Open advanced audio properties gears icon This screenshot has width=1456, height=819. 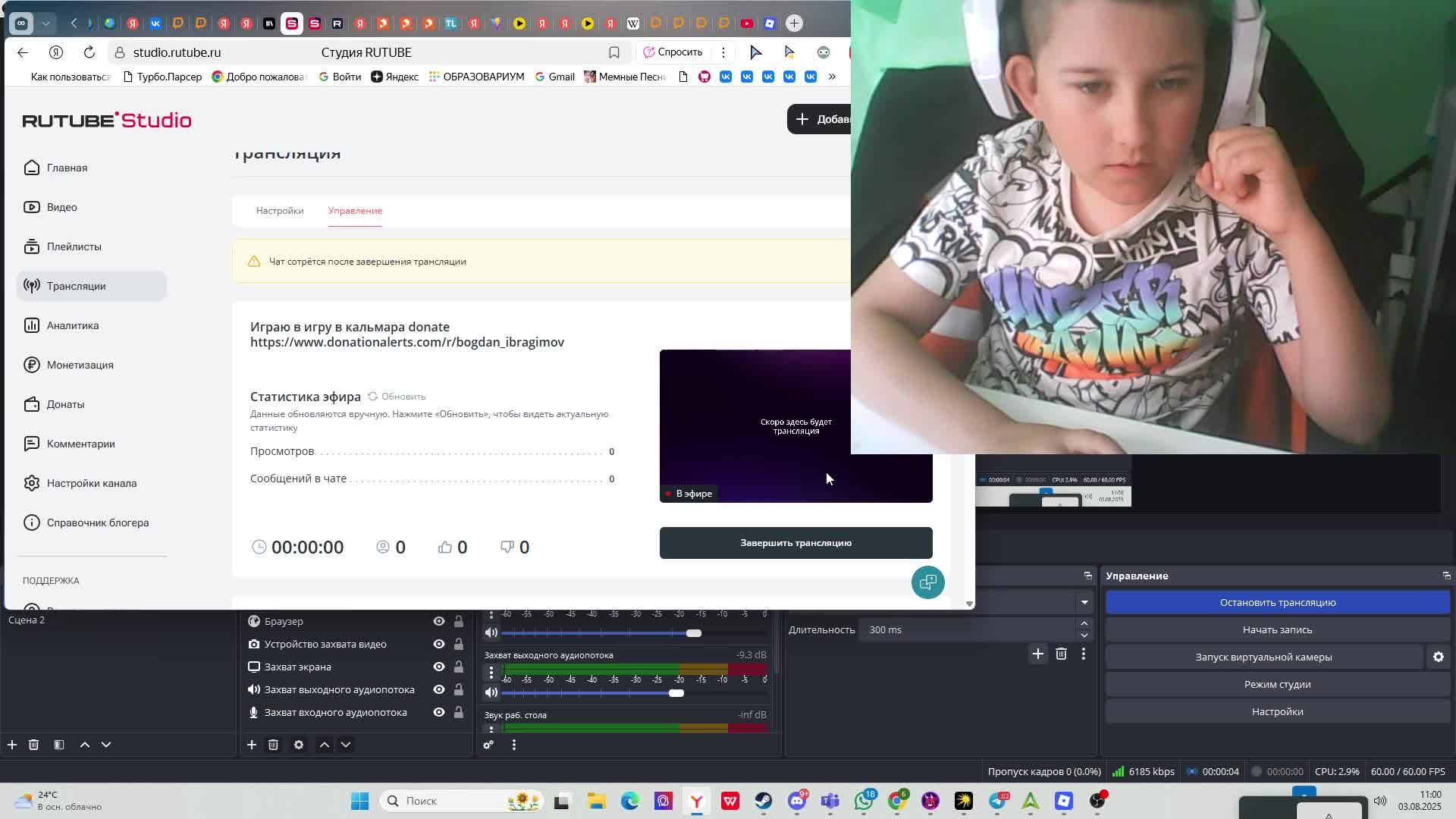488,745
